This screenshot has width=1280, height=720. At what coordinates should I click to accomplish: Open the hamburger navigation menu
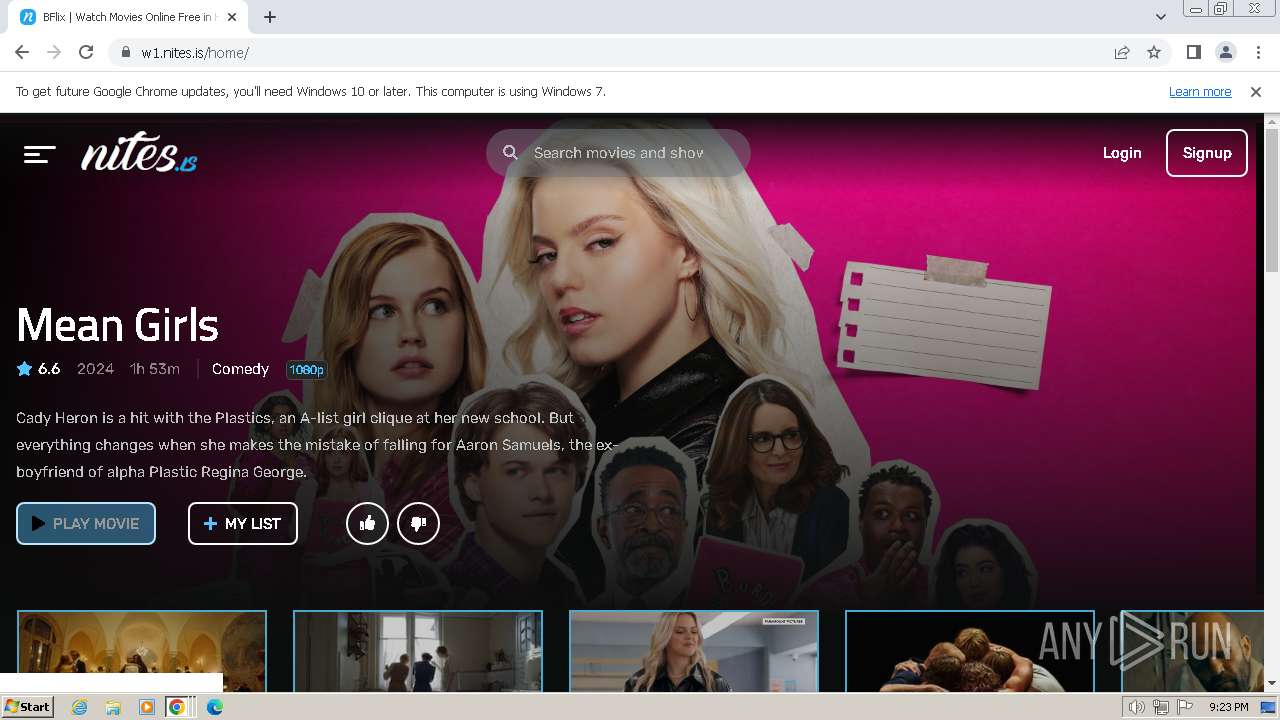[x=40, y=154]
